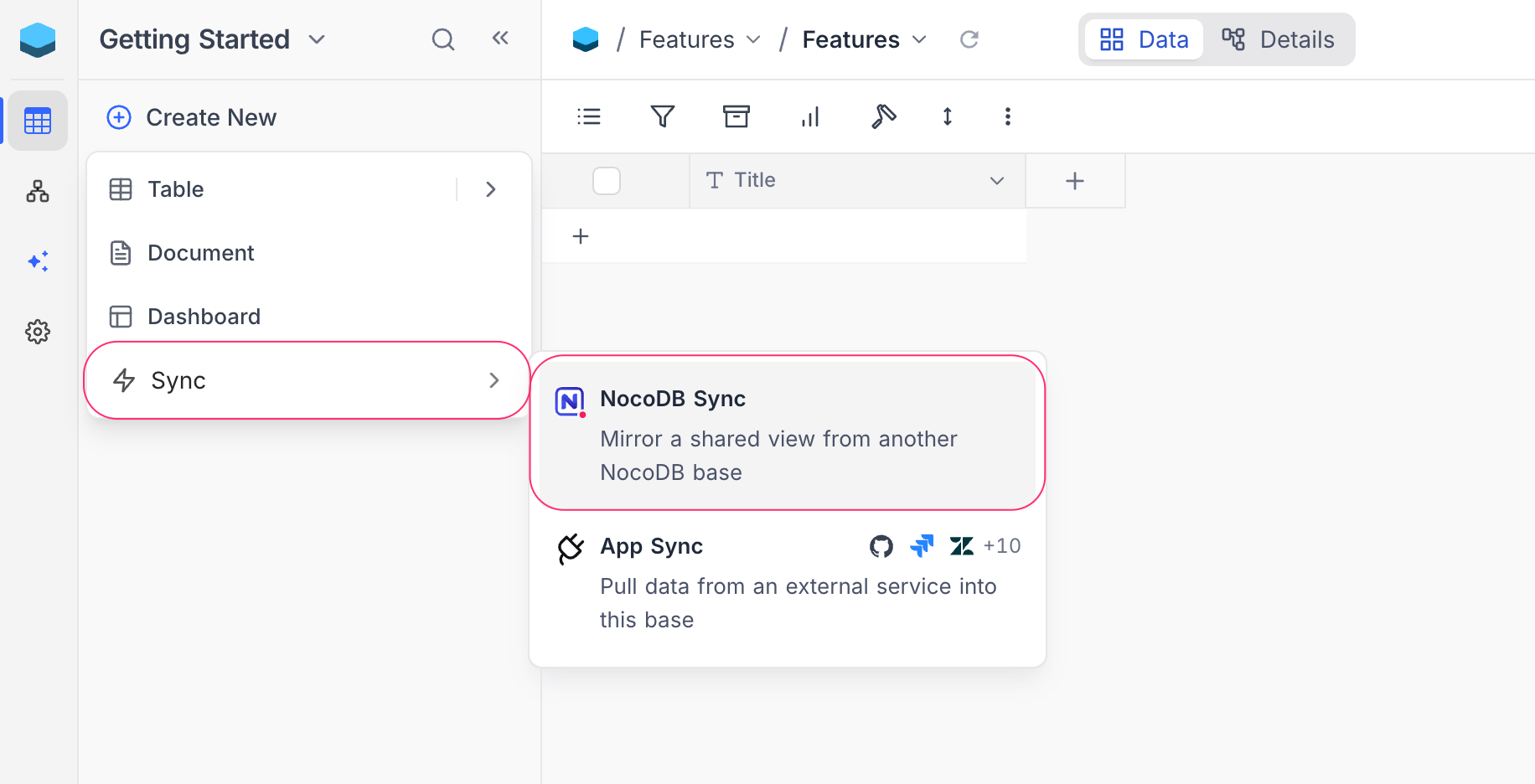The width and height of the screenshot is (1535, 784).
Task: Open the data grid sidebar icon
Action: (x=38, y=121)
